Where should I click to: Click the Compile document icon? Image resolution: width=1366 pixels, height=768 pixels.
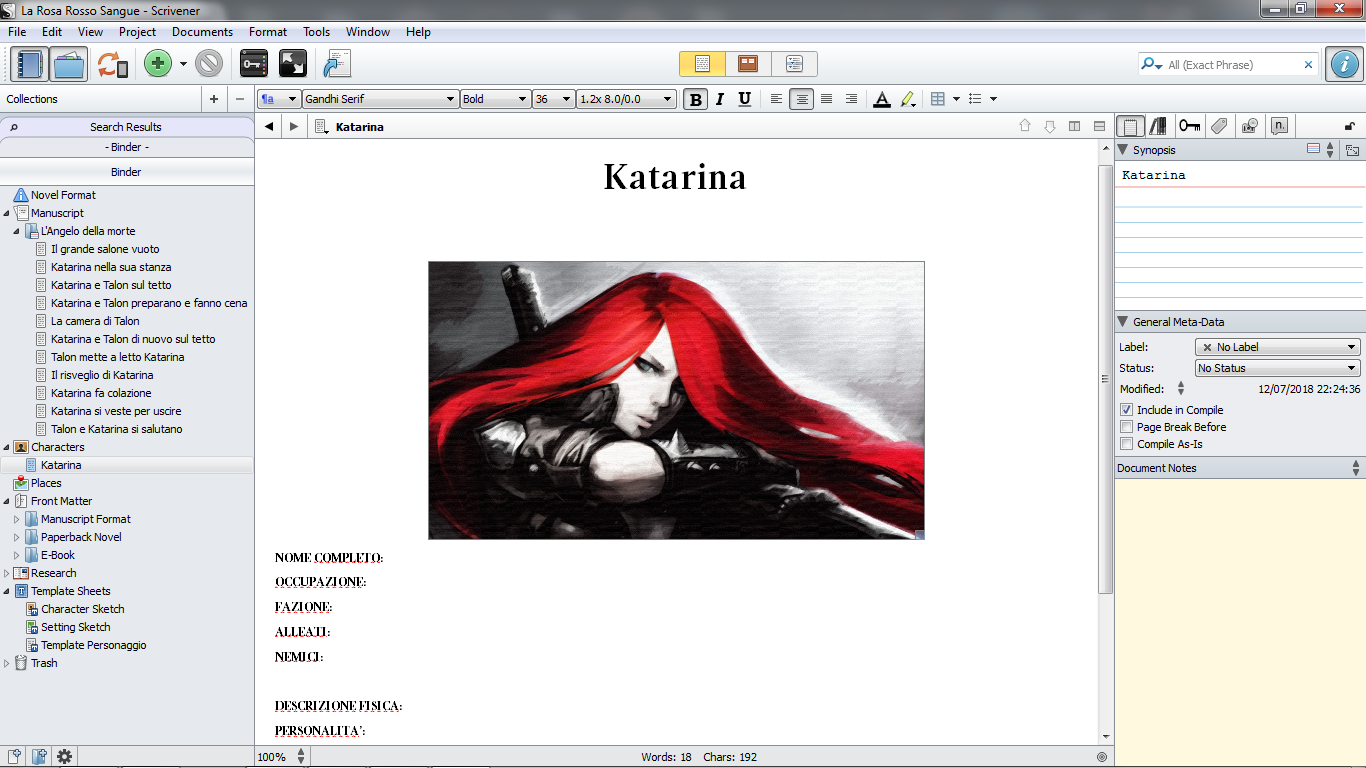point(336,64)
